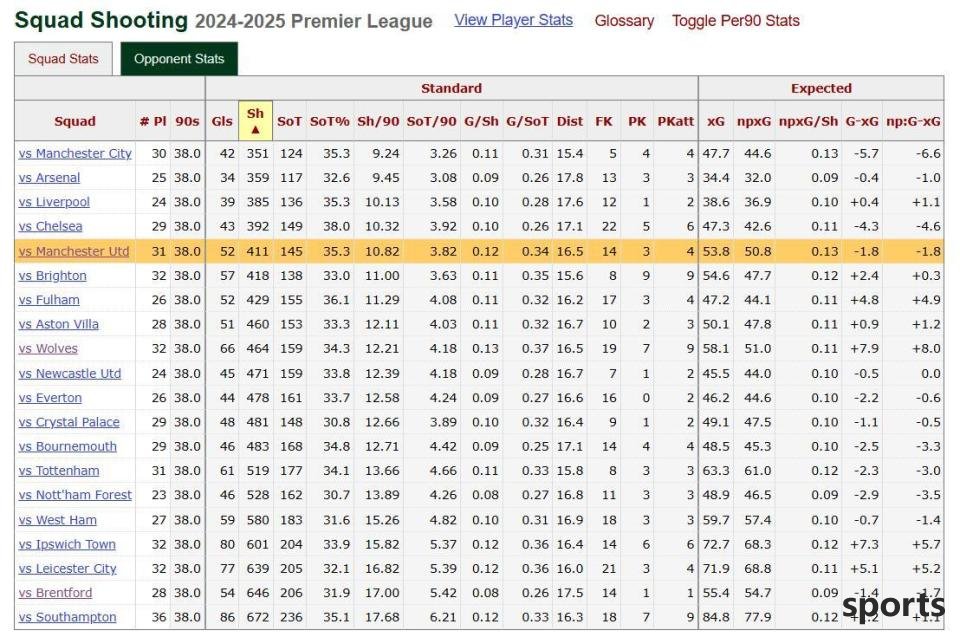
Task: Toggle Per90 Stats
Action: point(735,21)
